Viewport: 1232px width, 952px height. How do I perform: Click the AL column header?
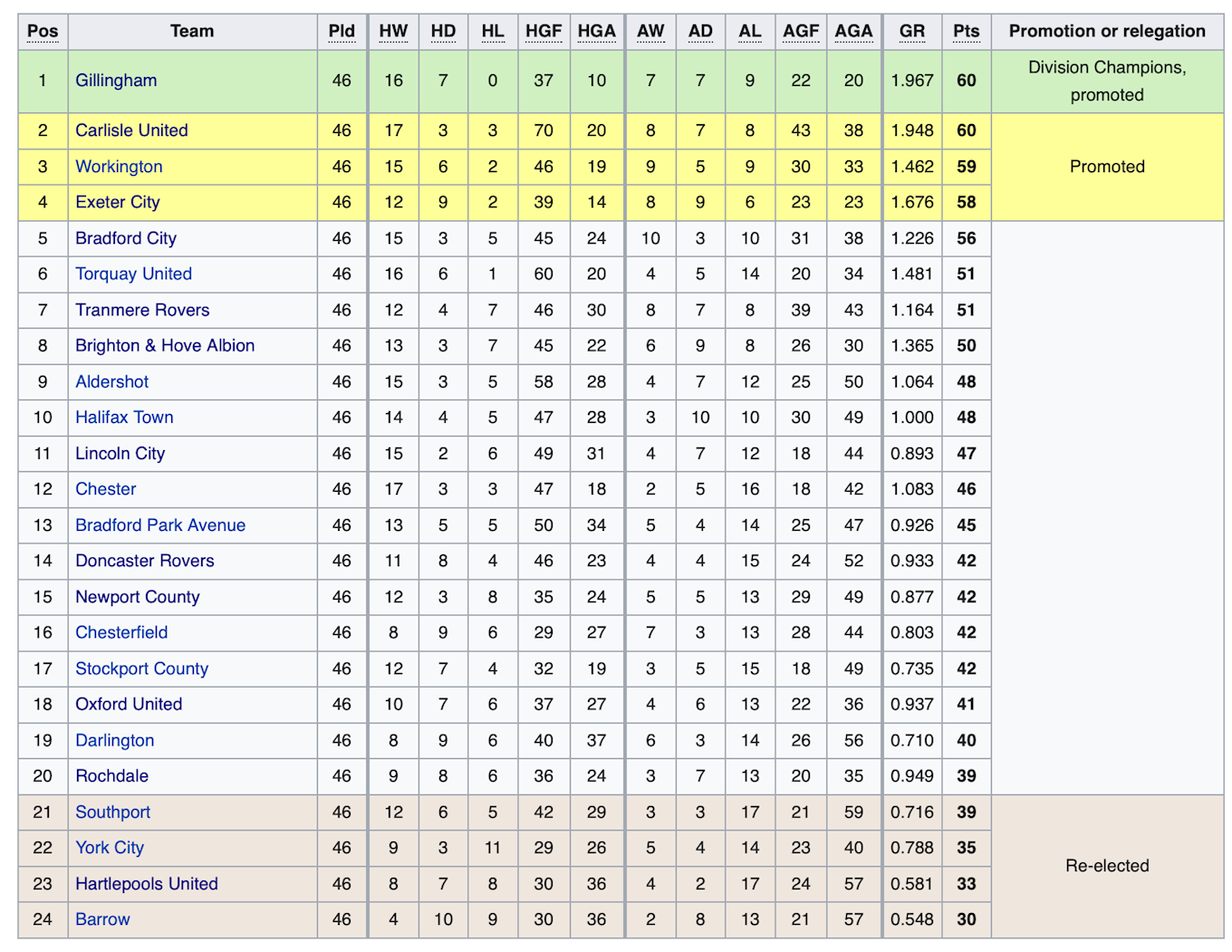pos(750,32)
